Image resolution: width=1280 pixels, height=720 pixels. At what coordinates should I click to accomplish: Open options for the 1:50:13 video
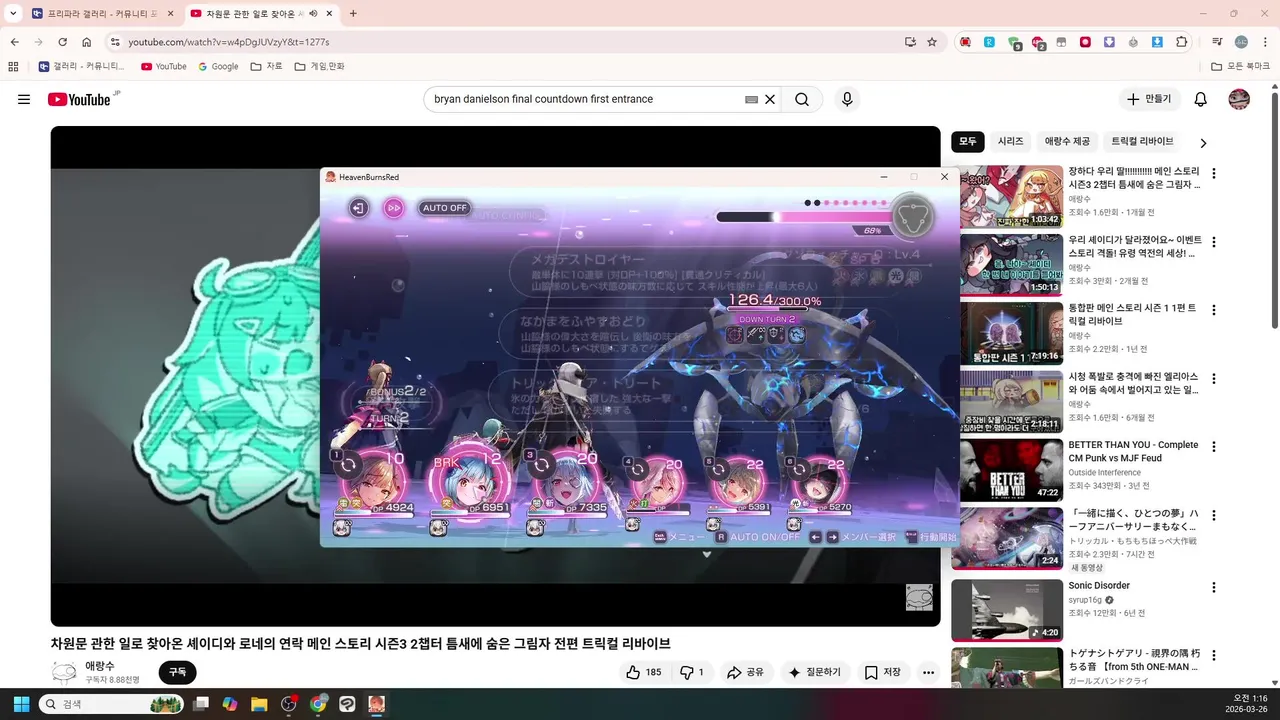(x=1214, y=242)
